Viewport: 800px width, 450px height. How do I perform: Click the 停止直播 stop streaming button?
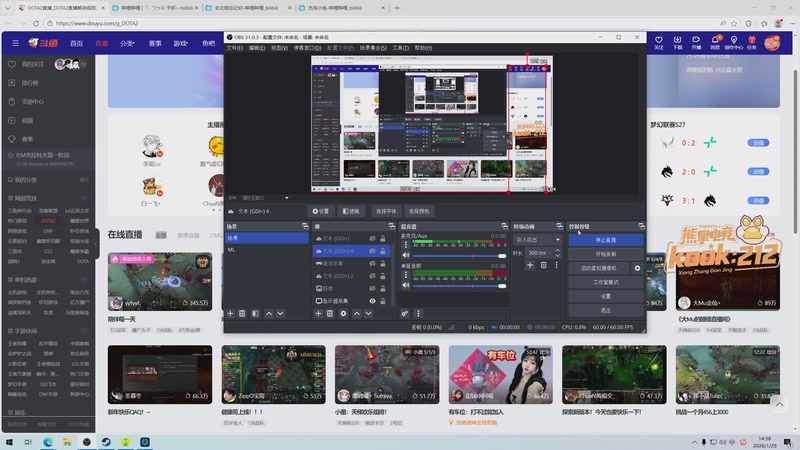pos(606,240)
